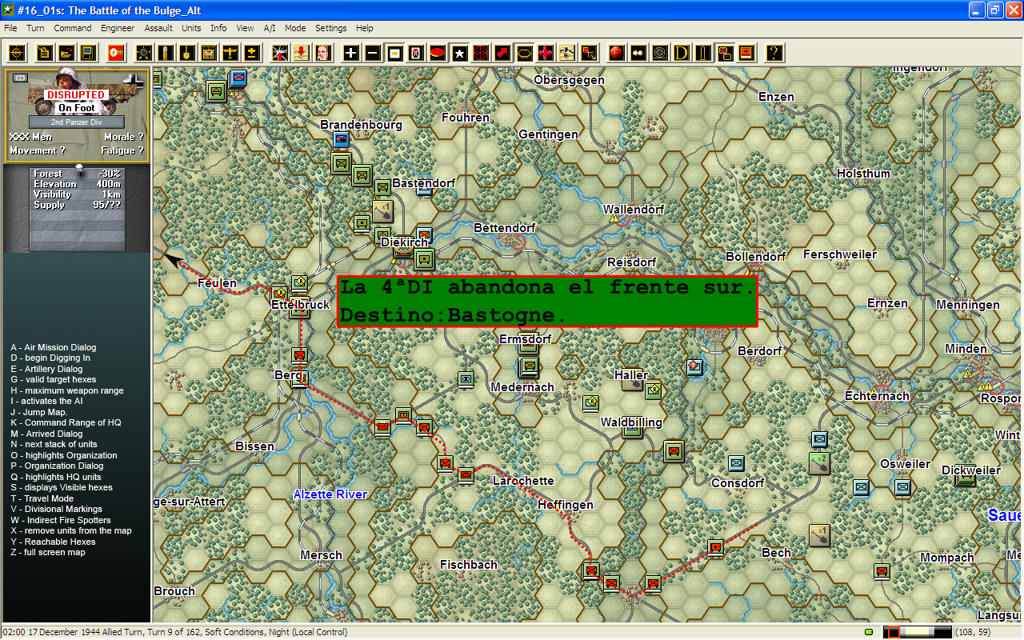Click the two white dots toolbar icon
The image size is (1024, 640).
point(638,53)
